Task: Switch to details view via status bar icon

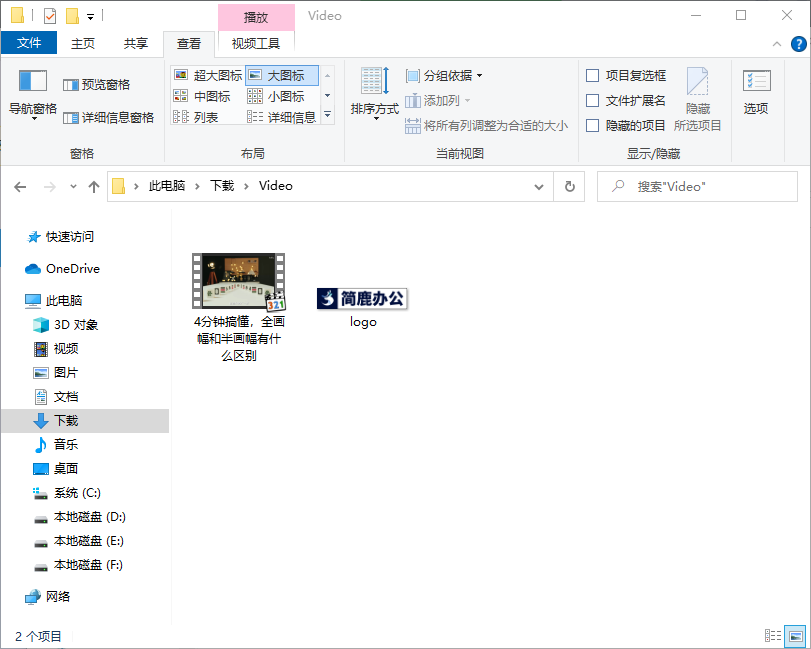Action: pyautogui.click(x=772, y=636)
